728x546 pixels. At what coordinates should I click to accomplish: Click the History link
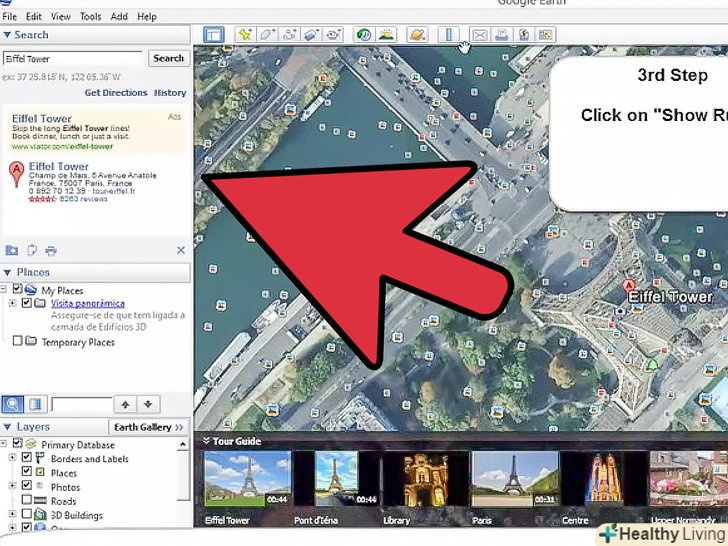coord(170,93)
